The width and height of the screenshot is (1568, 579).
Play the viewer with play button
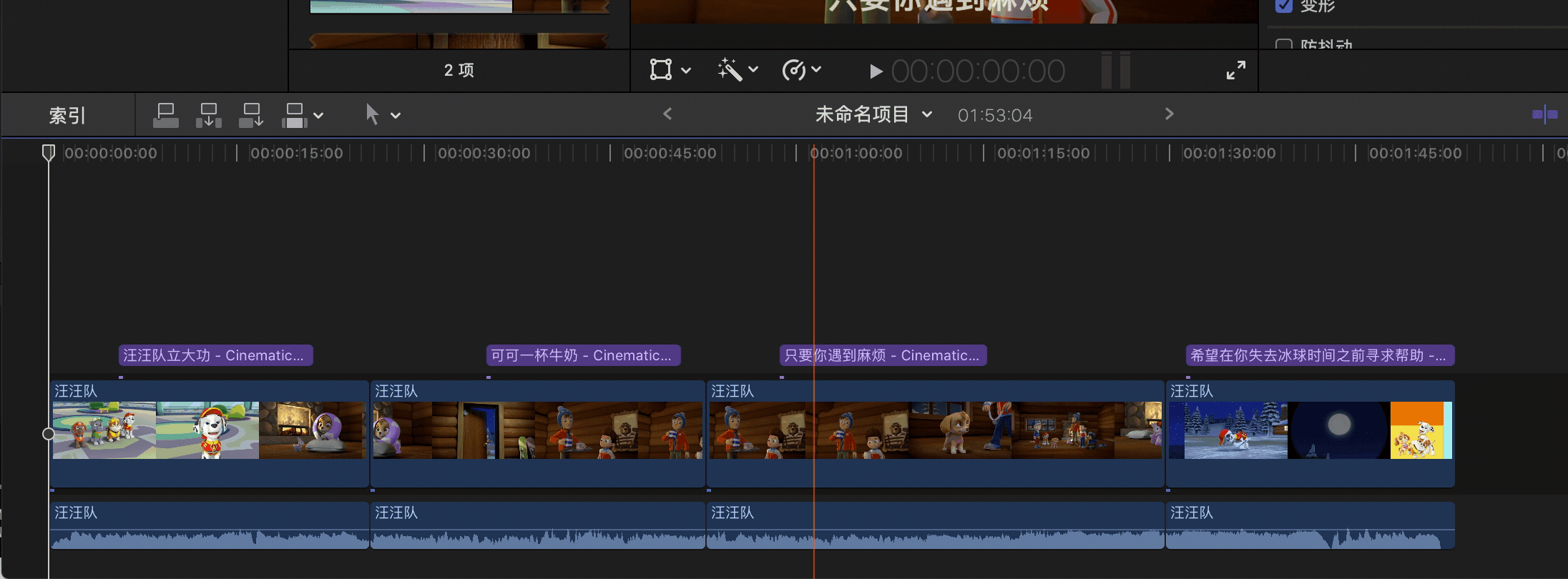(876, 71)
